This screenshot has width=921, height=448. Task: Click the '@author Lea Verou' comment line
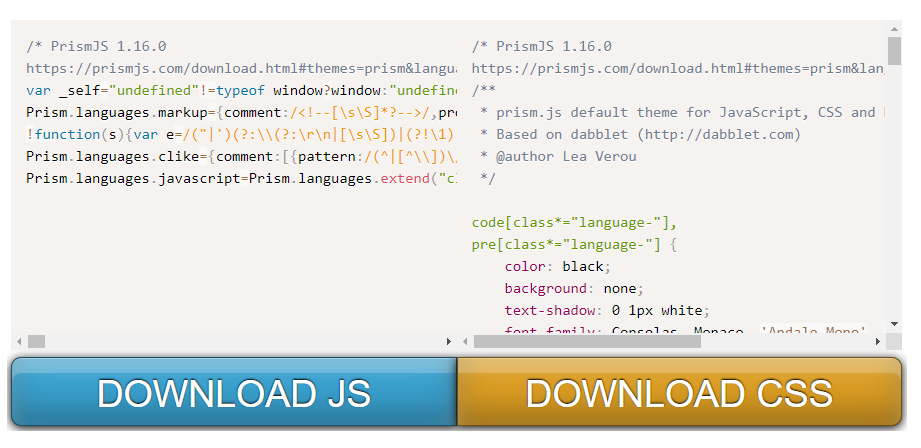(557, 157)
